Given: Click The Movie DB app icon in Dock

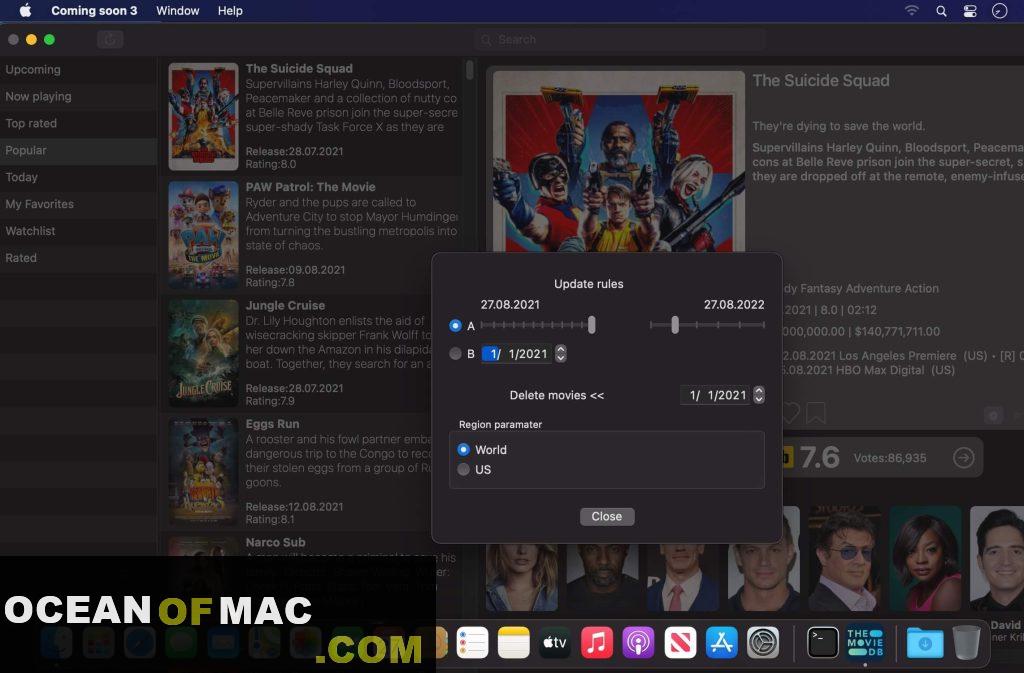Looking at the screenshot, I should click(865, 643).
